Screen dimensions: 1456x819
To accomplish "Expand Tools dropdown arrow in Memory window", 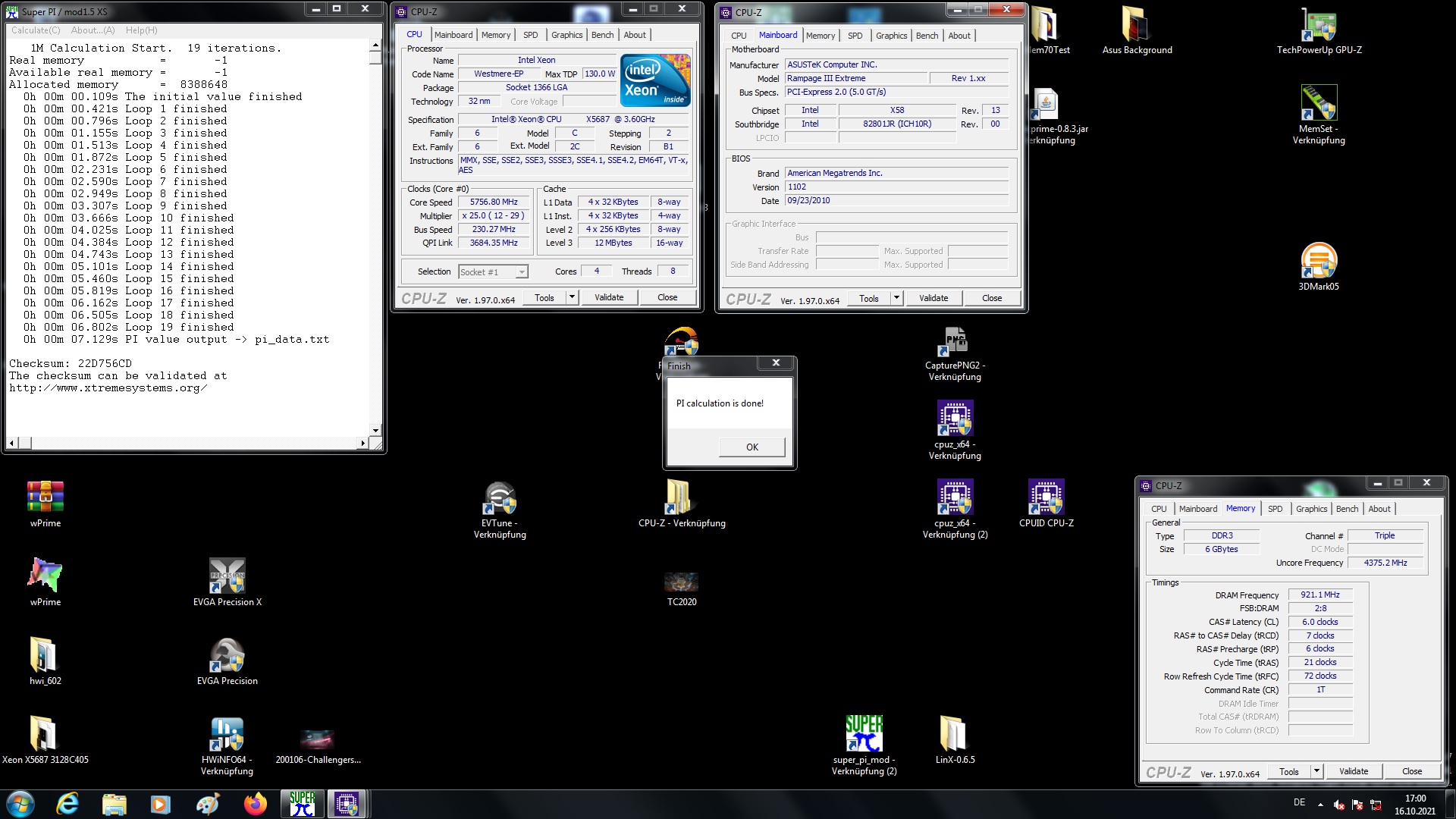I will pos(1317,771).
